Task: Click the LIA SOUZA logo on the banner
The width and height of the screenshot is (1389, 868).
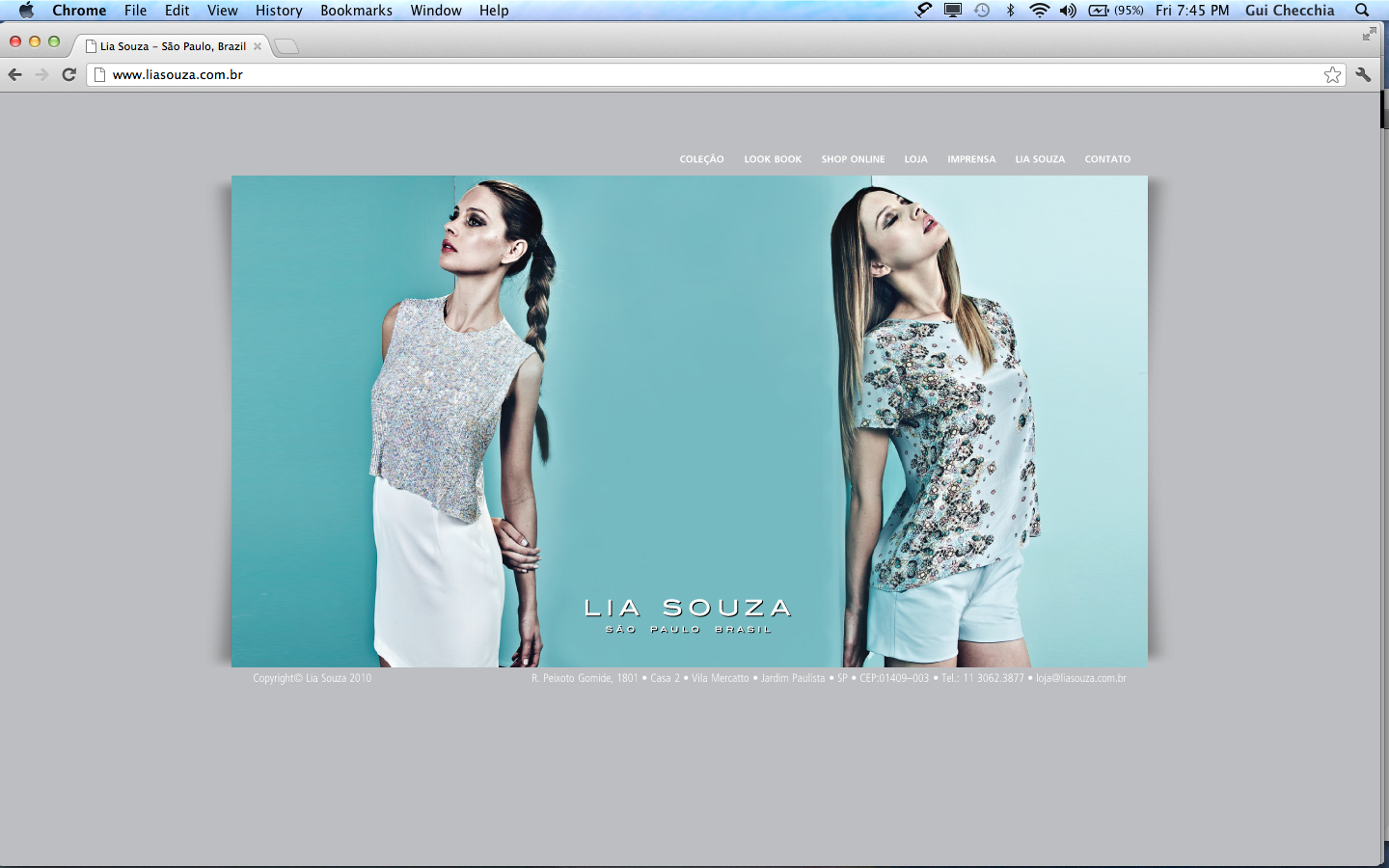Action: (688, 615)
